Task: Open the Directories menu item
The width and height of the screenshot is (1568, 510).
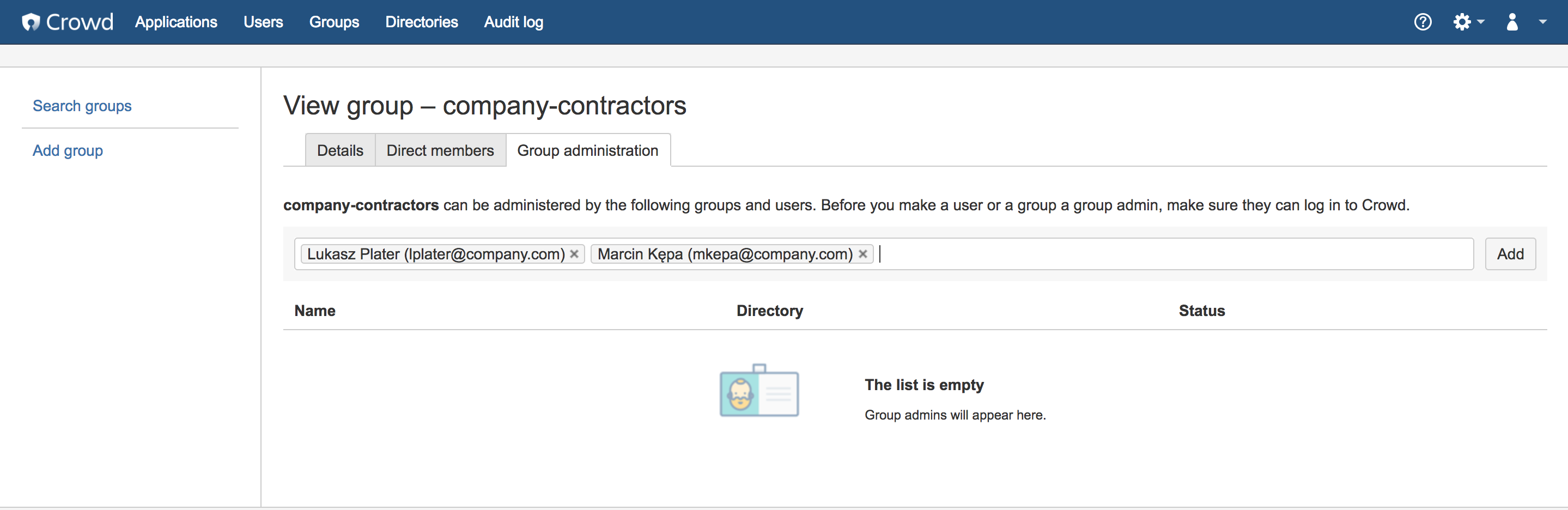Action: click(421, 22)
